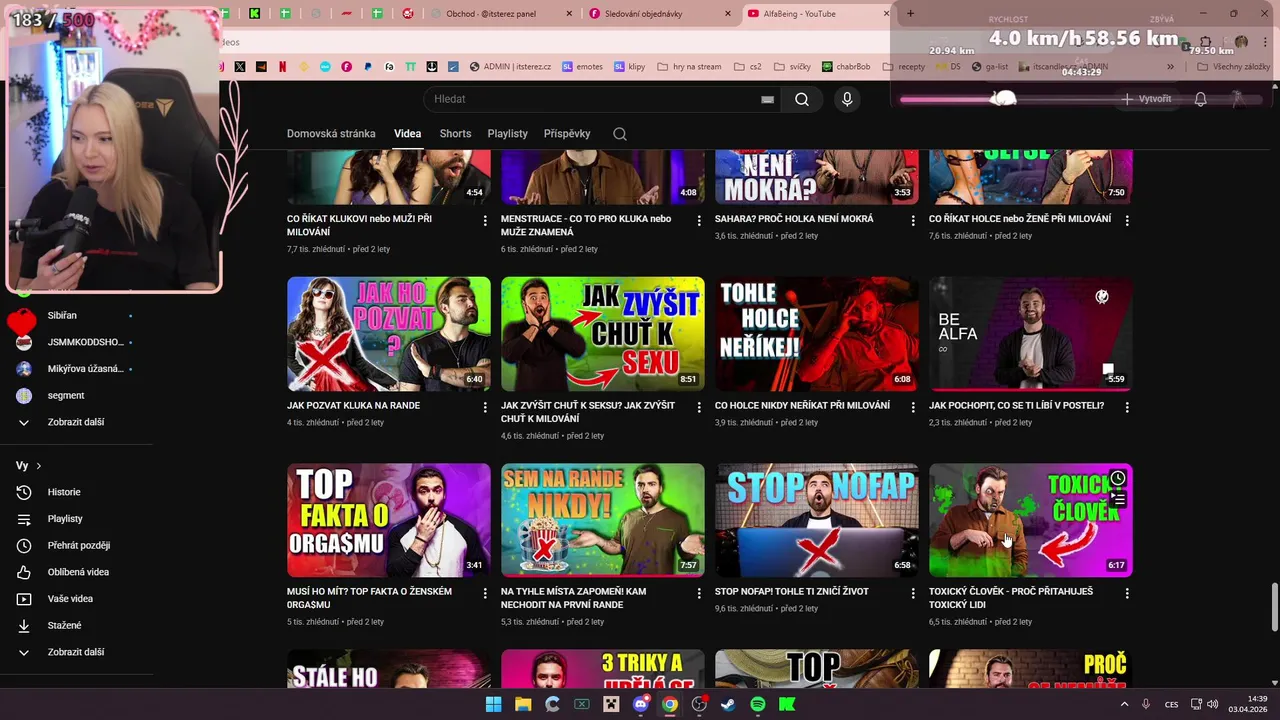This screenshot has width=1280, height=720.
Task: Switch to Domovská stránka channel tab
Action: click(331, 134)
